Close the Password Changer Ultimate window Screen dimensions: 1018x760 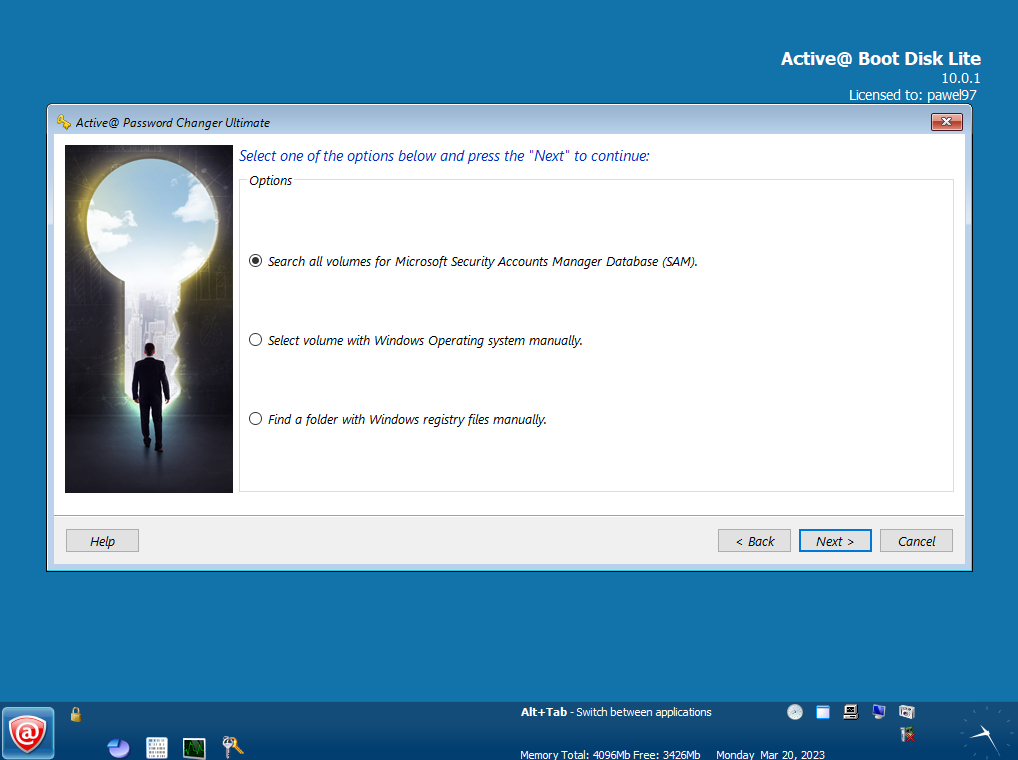tap(947, 121)
